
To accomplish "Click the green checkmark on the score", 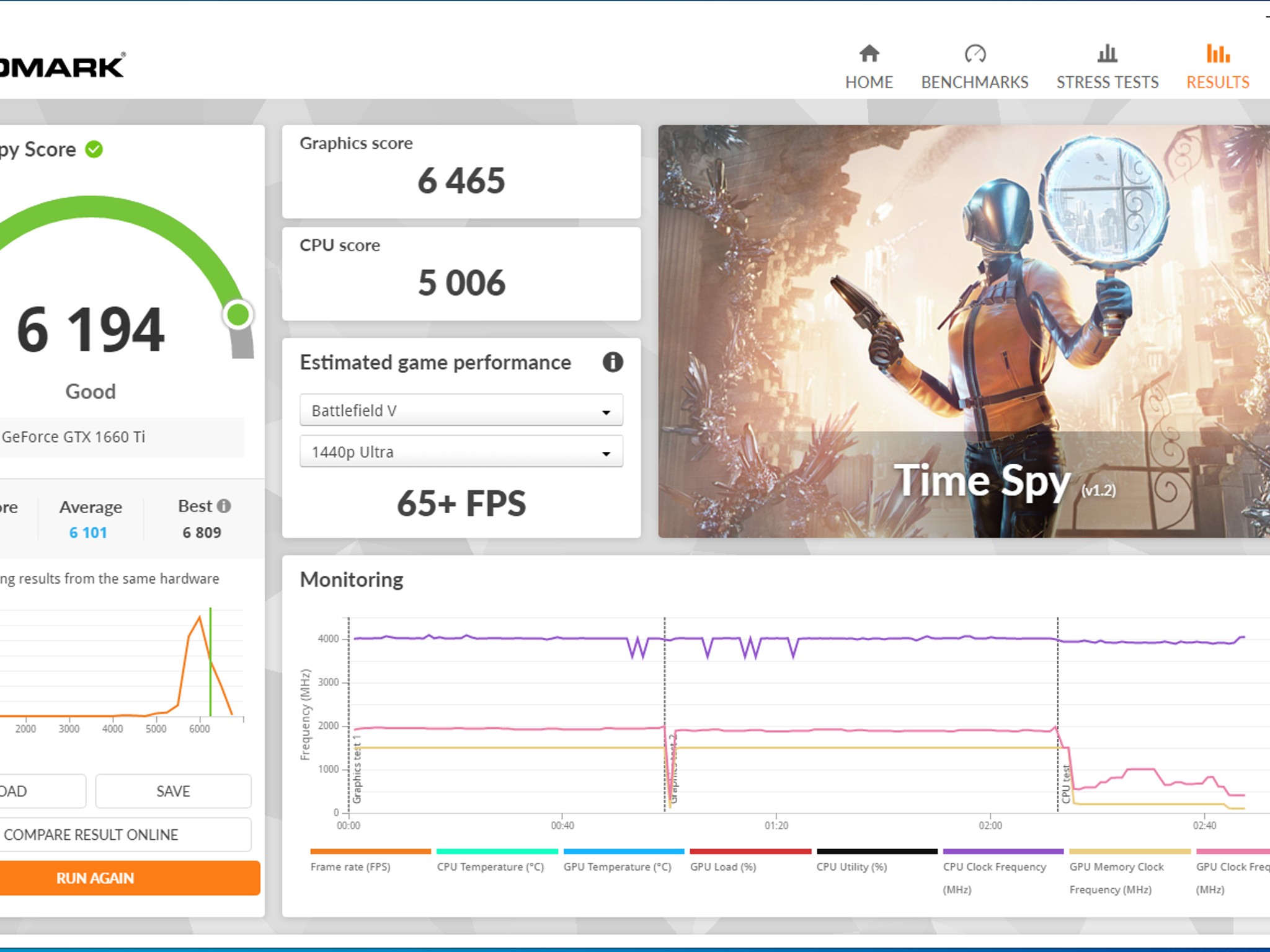I will pos(93,148).
